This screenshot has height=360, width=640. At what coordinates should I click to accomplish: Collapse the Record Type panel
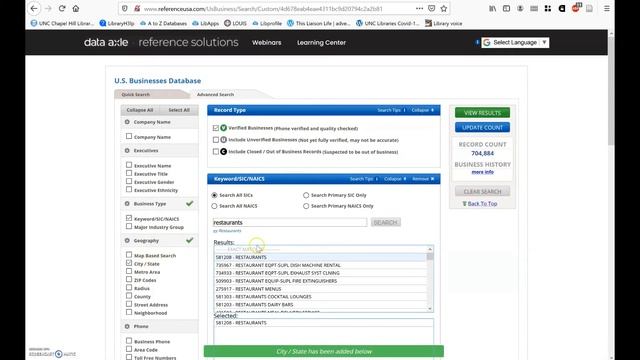click(x=422, y=110)
